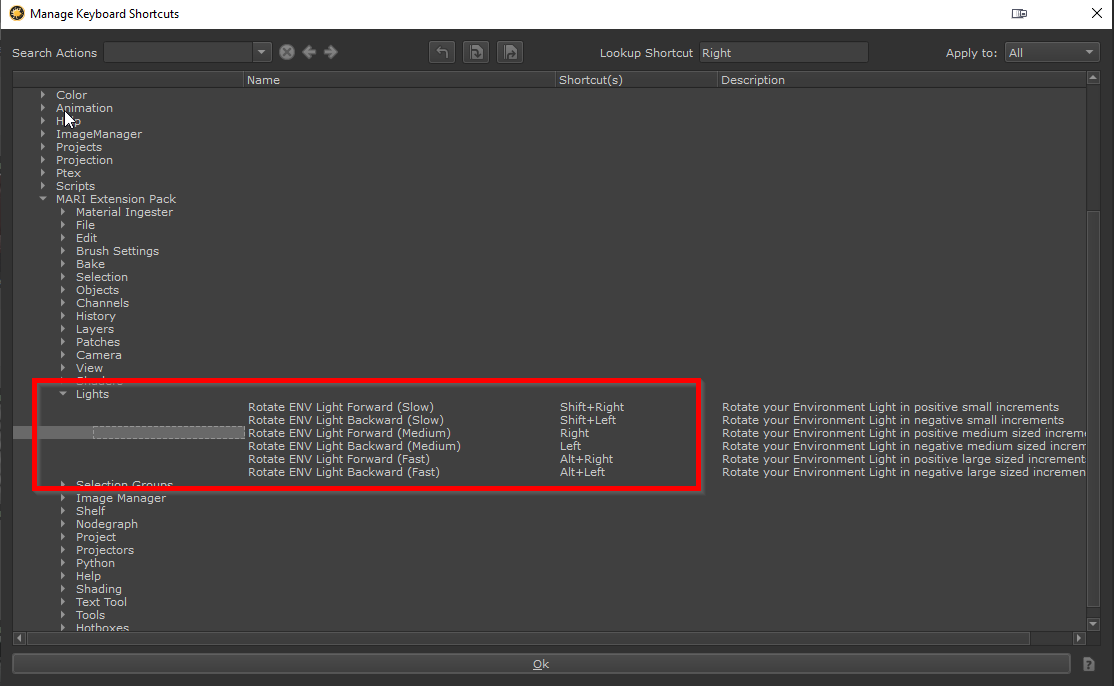Collapse the MARI Extension Pack group
The height and width of the screenshot is (686, 1114).
pyautogui.click(x=43, y=199)
